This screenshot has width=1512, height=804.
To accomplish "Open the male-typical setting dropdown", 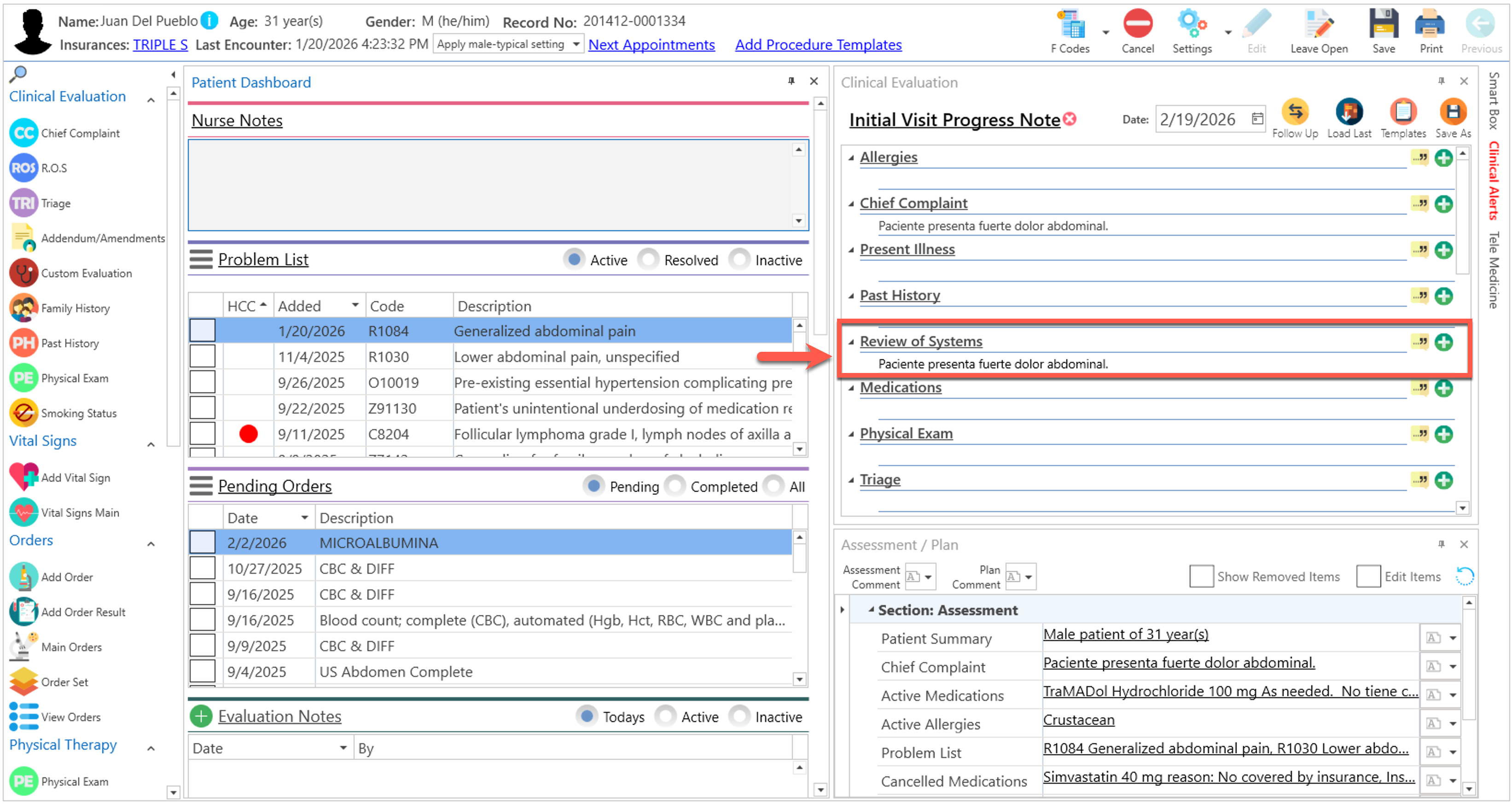I will [576, 44].
